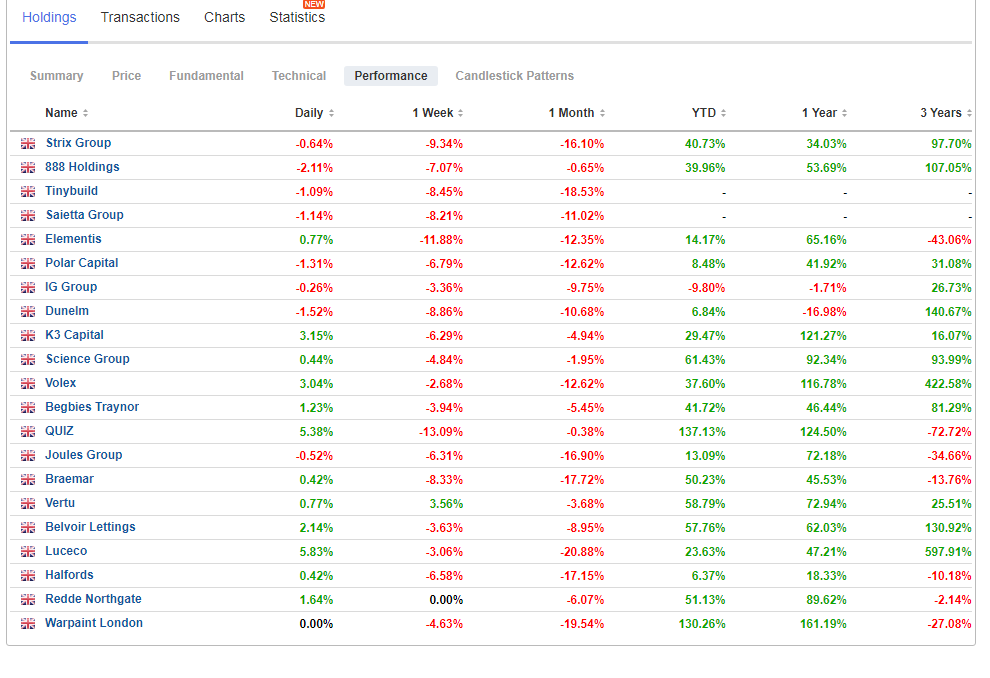The image size is (990, 678).
Task: Click the flag icon beside QUIZ
Action: pyautogui.click(x=28, y=431)
